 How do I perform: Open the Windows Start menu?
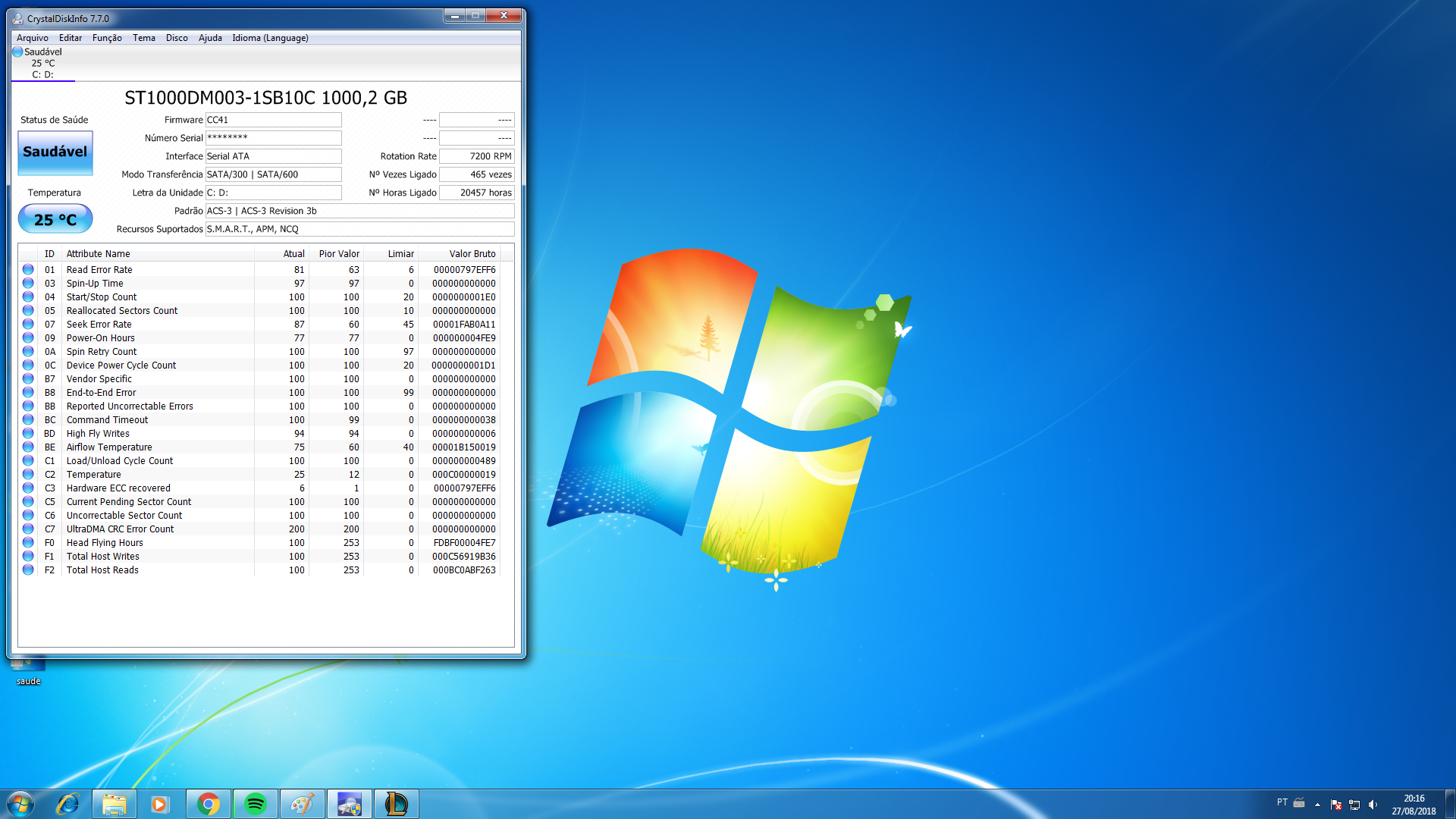20,804
